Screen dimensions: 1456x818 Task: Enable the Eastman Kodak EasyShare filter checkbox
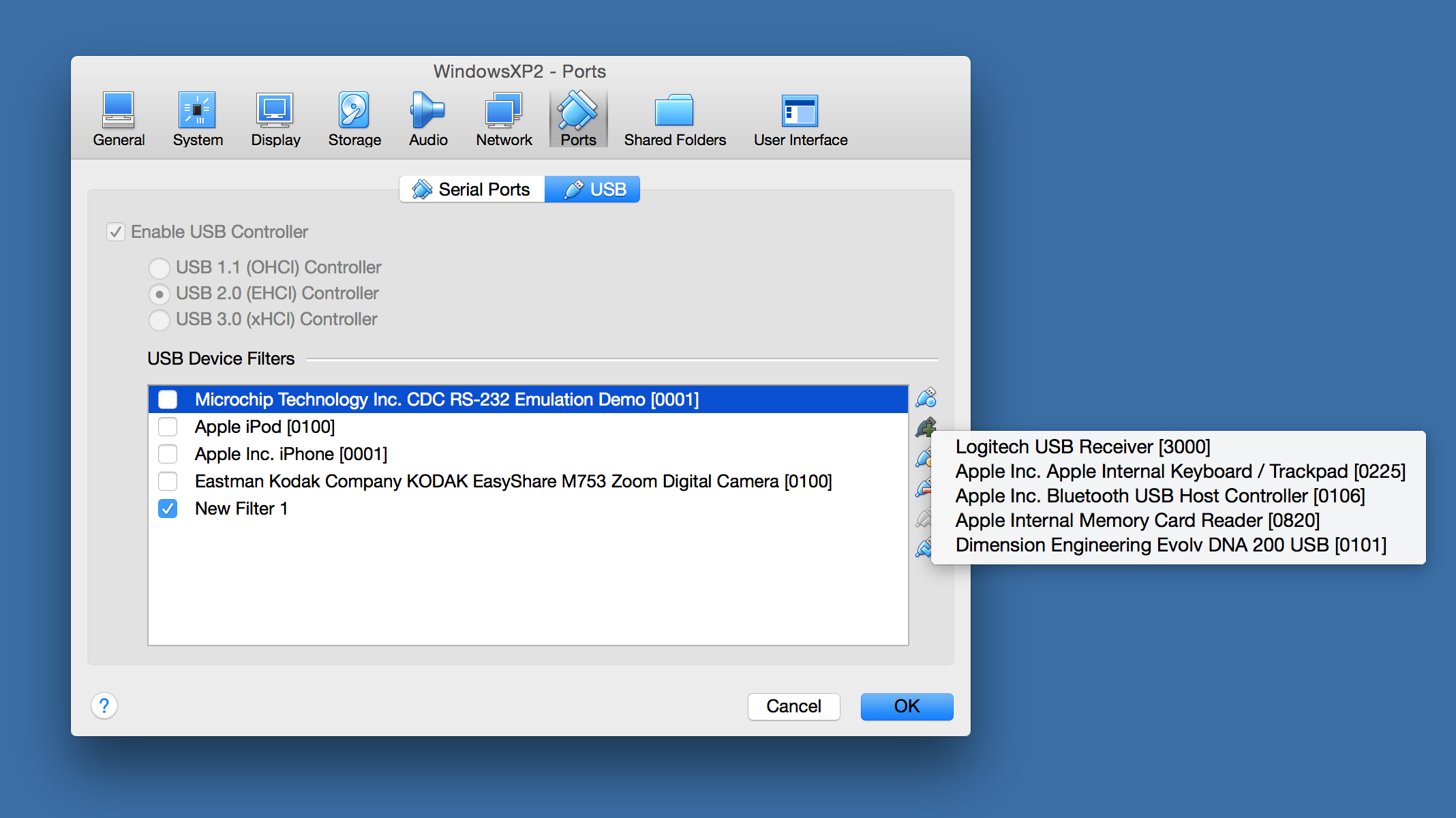tap(168, 481)
